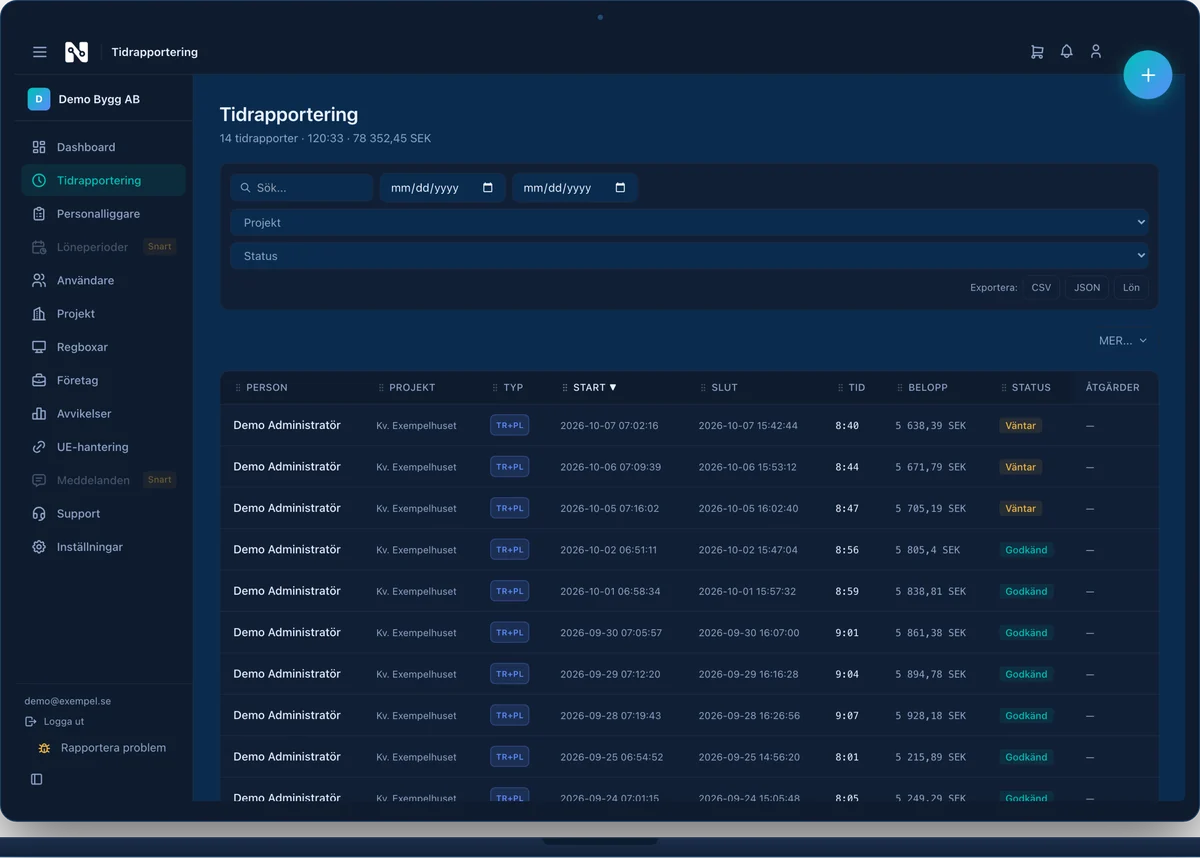Click the Support headset icon

(x=39, y=514)
